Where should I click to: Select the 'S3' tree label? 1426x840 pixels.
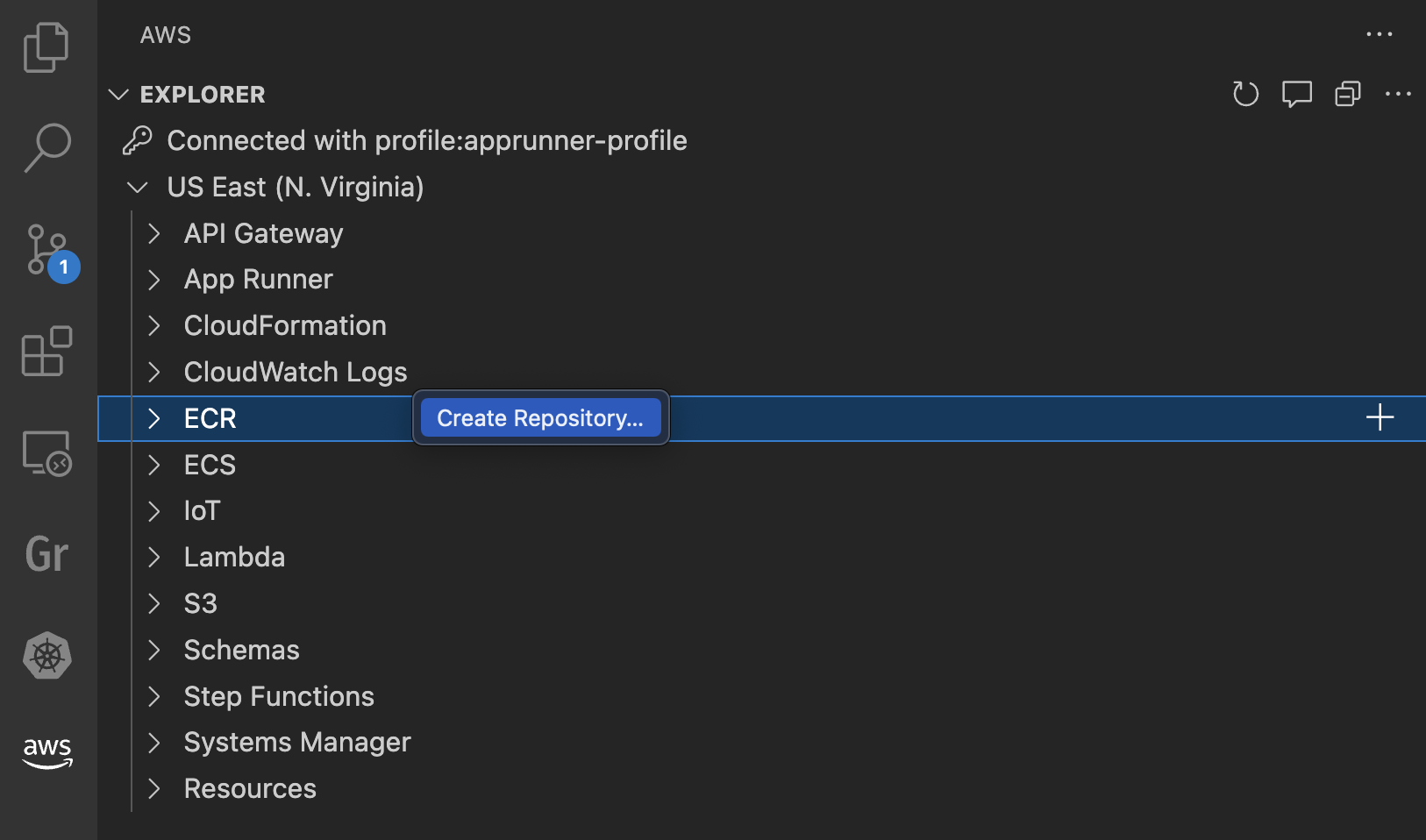pos(201,603)
